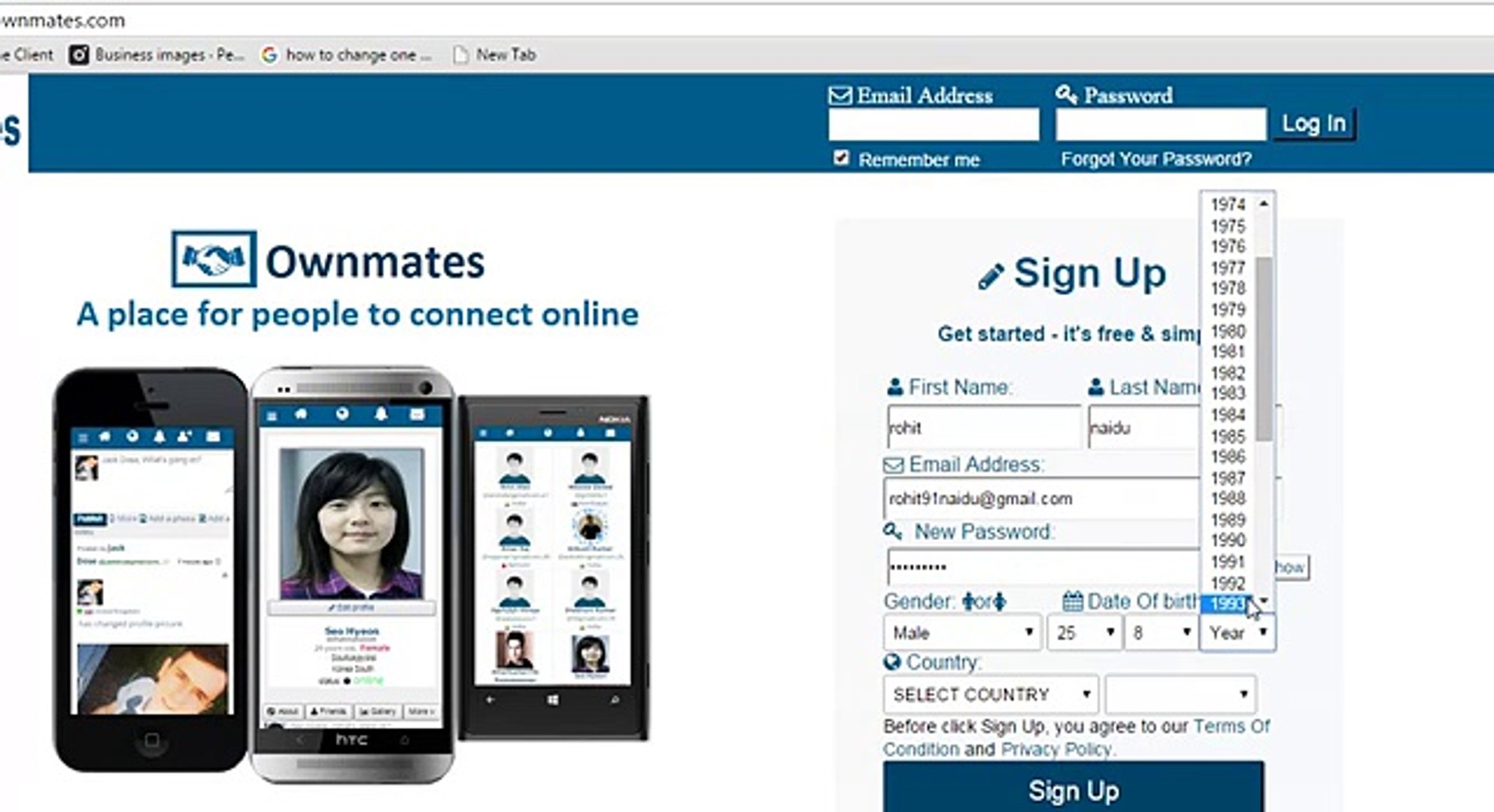Click the globe icon next to Country label
The height and width of the screenshot is (812, 1494).
click(891, 662)
